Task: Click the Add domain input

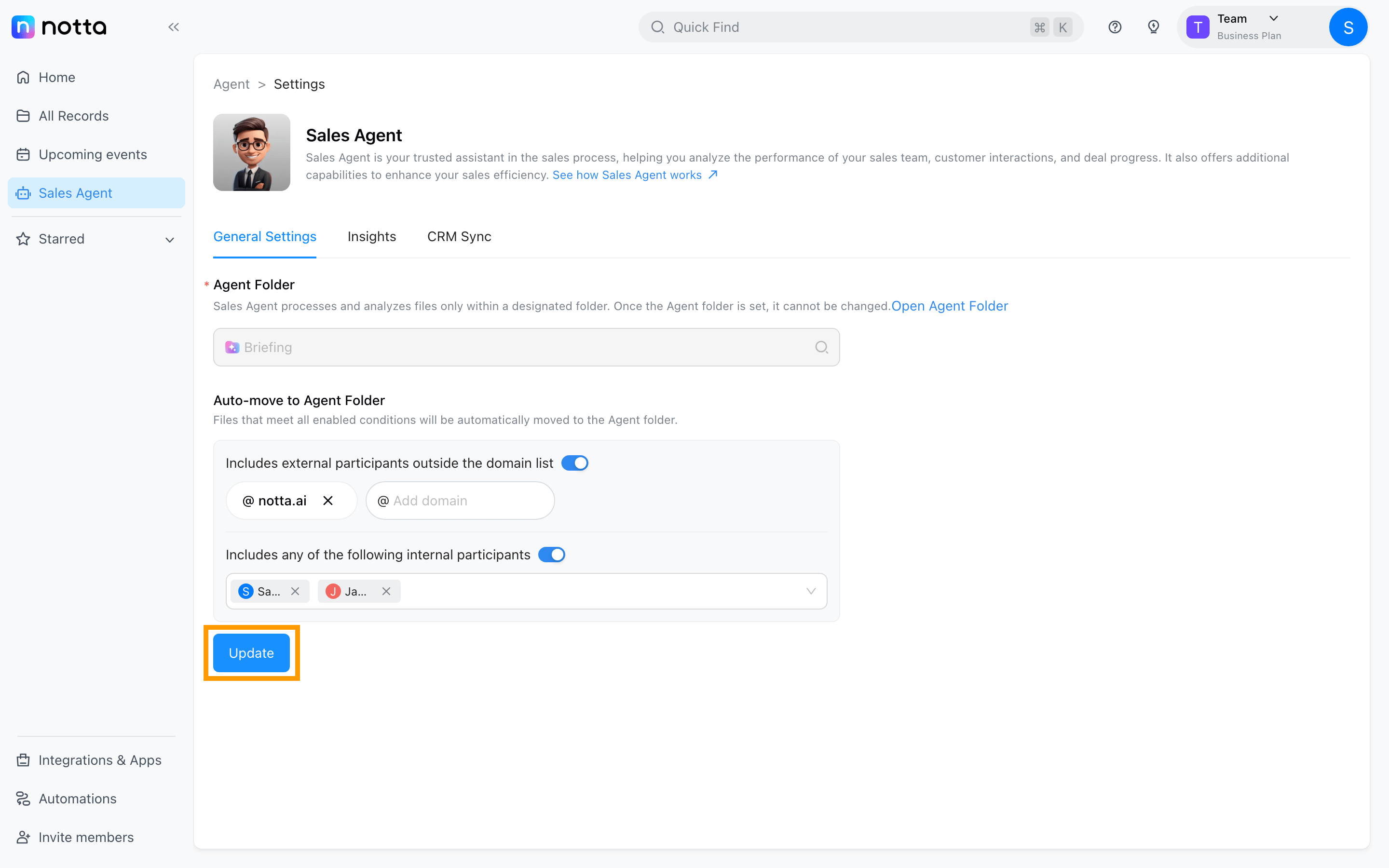Action: (x=460, y=501)
